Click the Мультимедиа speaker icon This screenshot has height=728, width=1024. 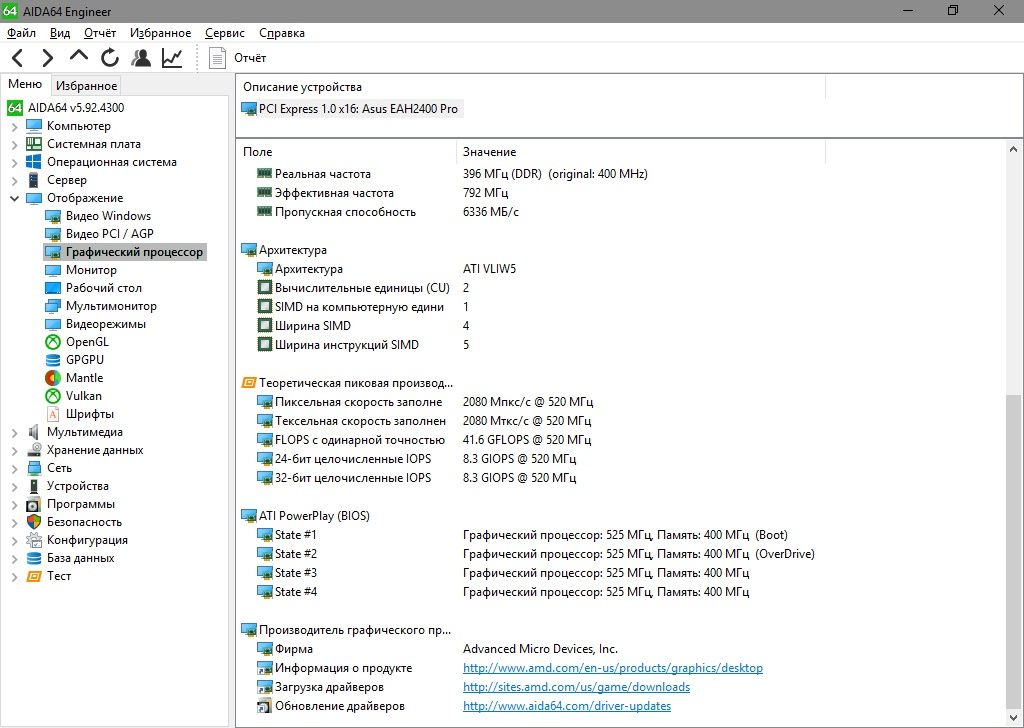tap(34, 432)
